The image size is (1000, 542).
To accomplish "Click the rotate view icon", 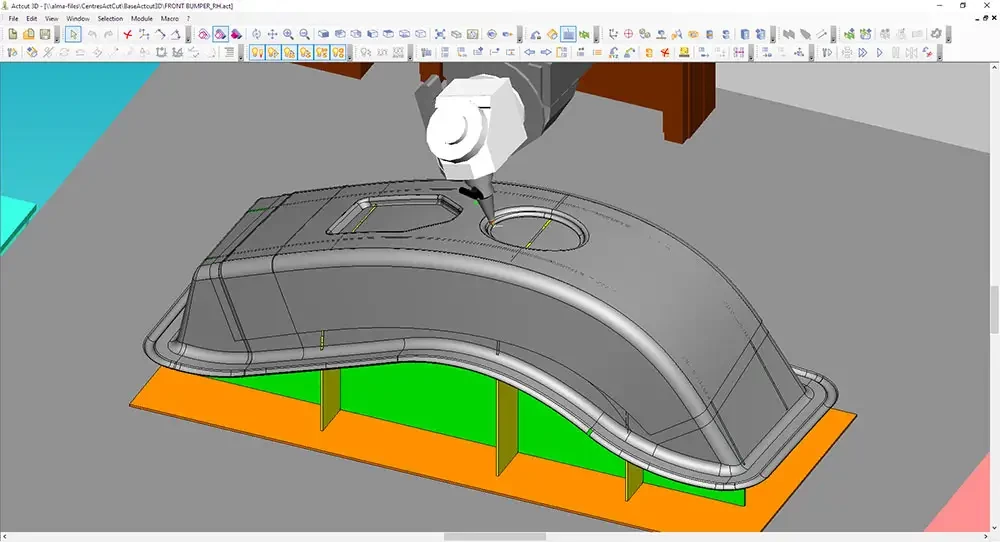I will tap(256, 34).
